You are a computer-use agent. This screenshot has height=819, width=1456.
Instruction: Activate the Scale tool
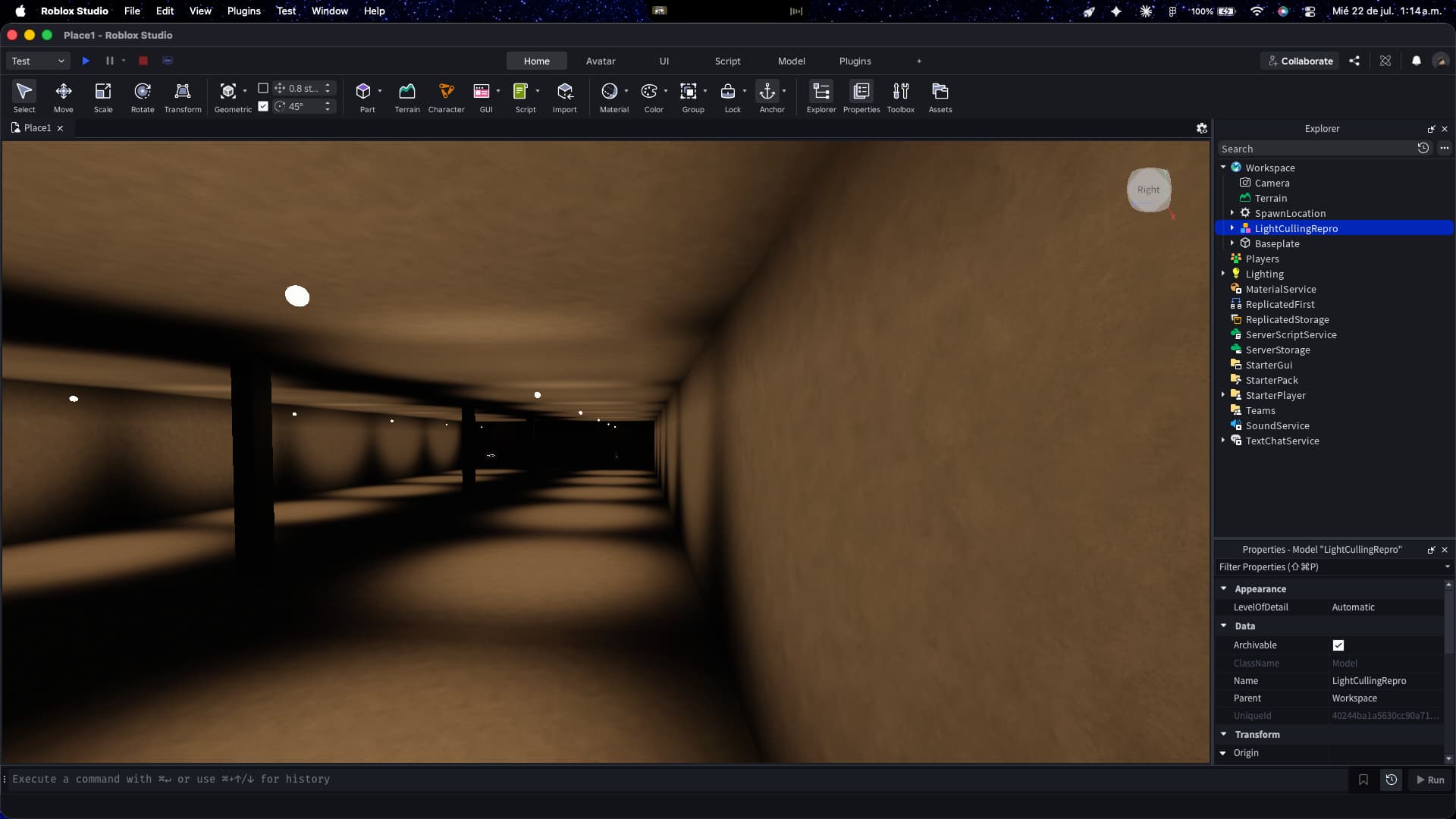pos(103,97)
